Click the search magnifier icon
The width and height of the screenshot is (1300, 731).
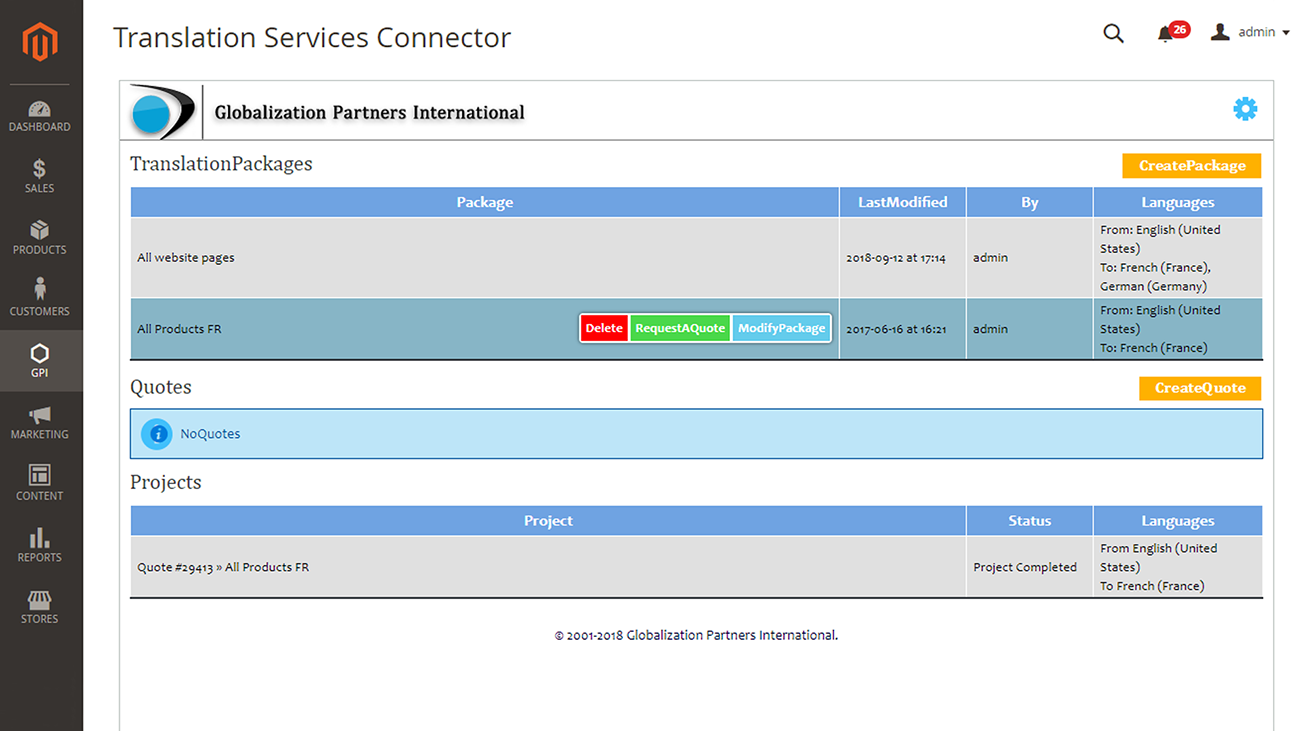pos(1113,33)
